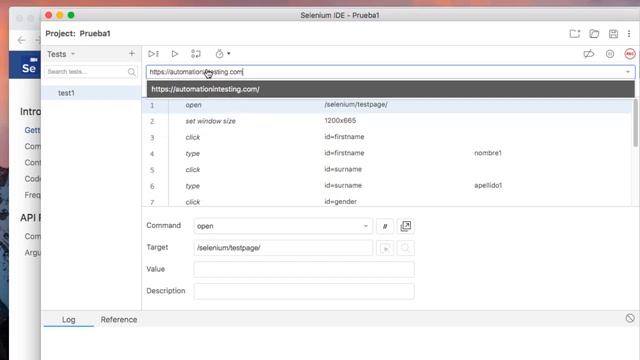Select row 4 type id=firstname
The image size is (640, 360).
(x=388, y=153)
